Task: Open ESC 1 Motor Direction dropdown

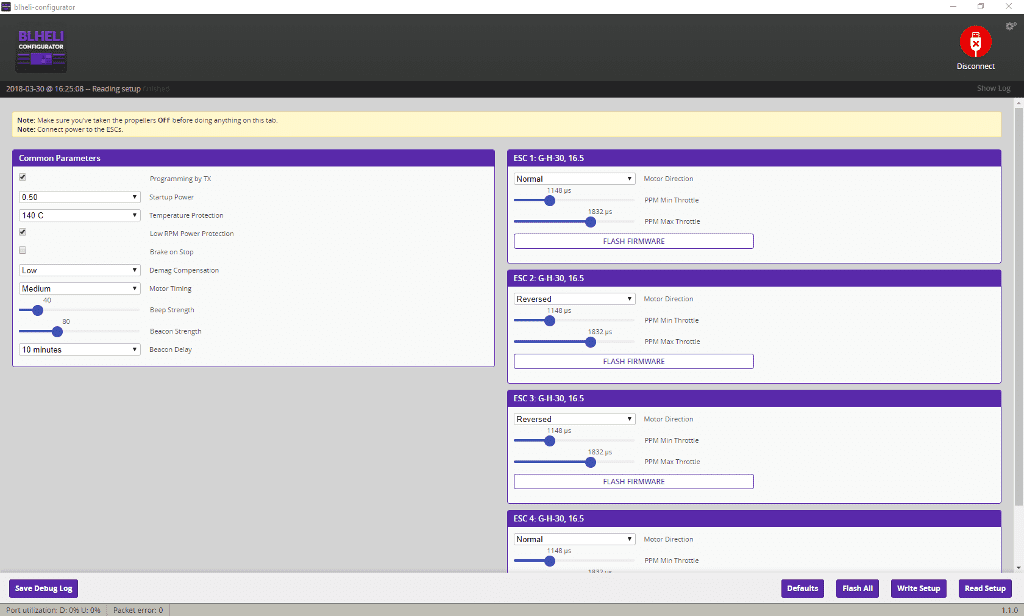Action: point(575,178)
